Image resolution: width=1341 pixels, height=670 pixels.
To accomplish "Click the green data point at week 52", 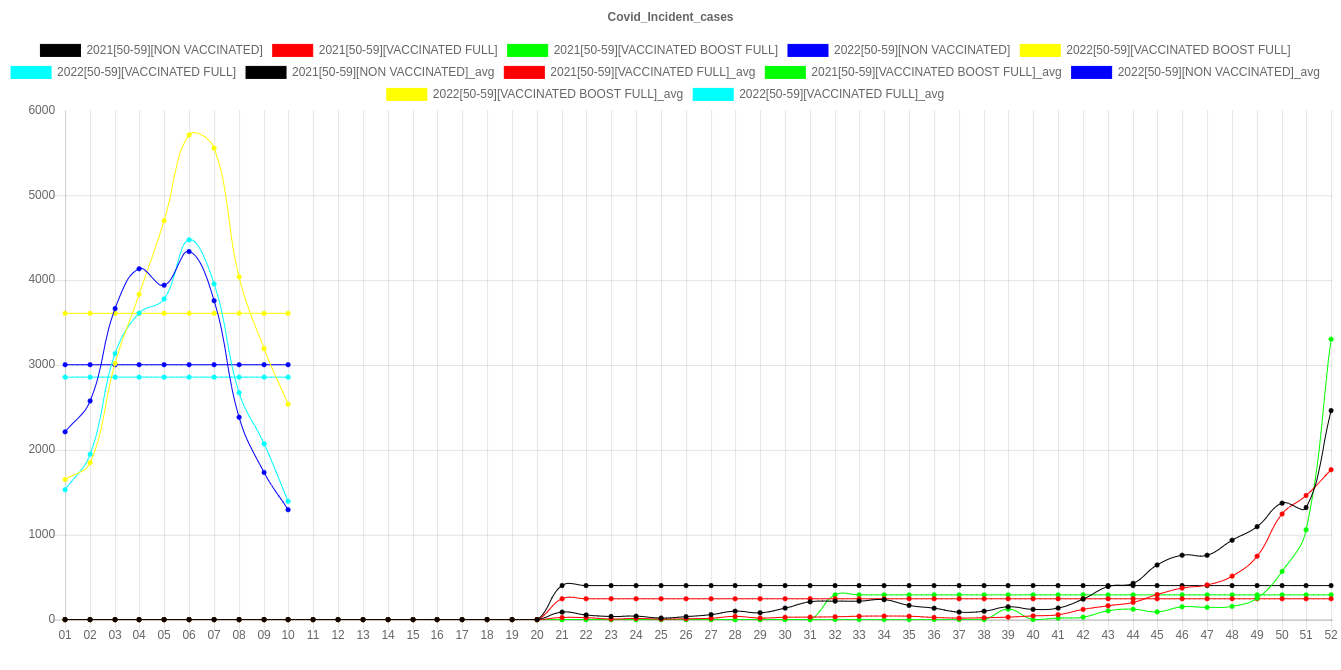I will (x=1331, y=340).
